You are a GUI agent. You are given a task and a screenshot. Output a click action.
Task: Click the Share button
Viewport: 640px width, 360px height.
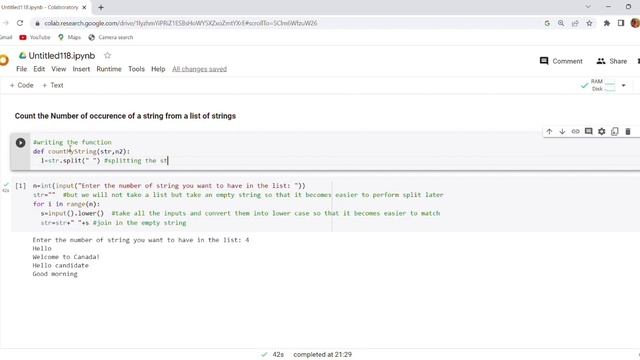611,61
